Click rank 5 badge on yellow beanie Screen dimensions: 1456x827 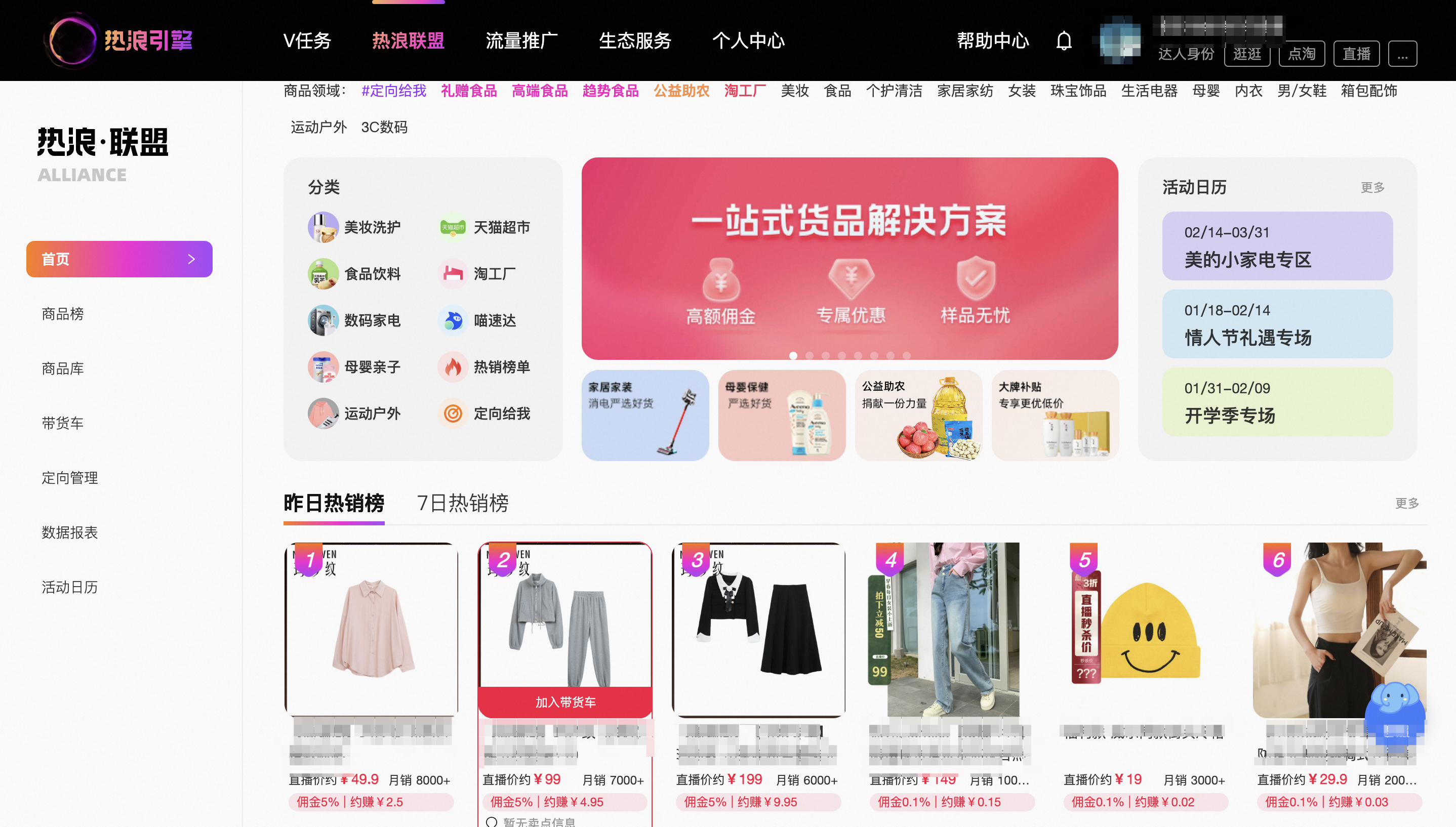click(x=1084, y=560)
